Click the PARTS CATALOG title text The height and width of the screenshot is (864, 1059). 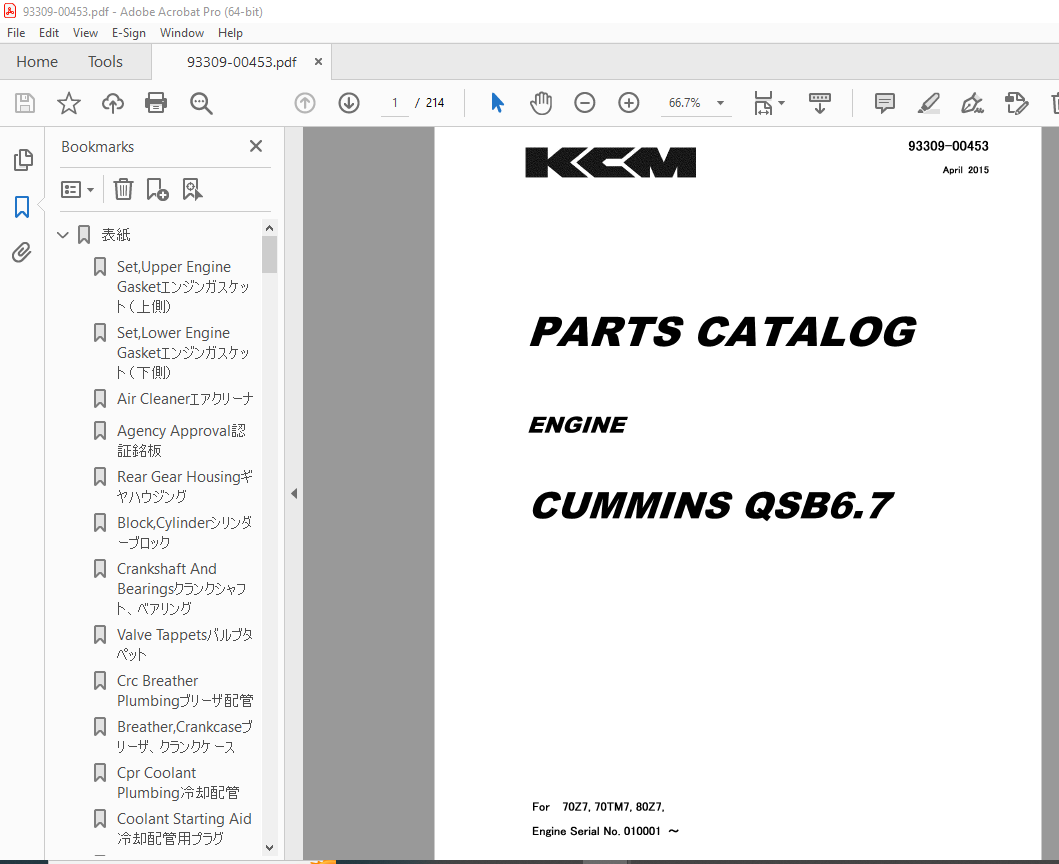coord(723,332)
